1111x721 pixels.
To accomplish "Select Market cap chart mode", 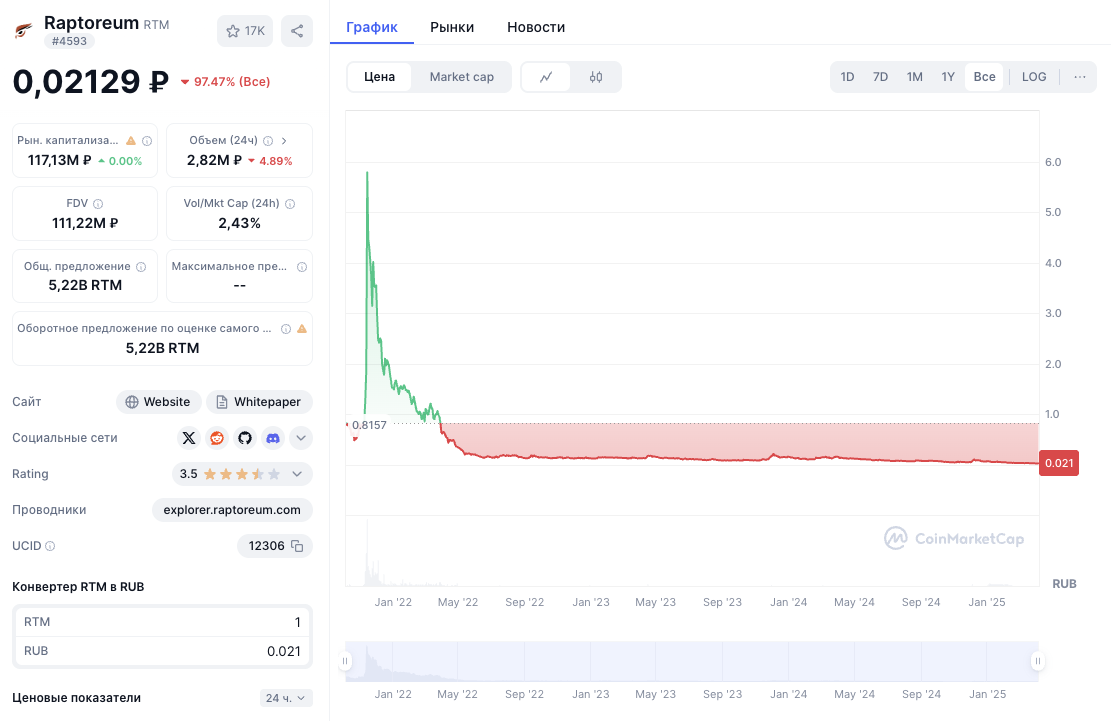I will click(x=461, y=77).
